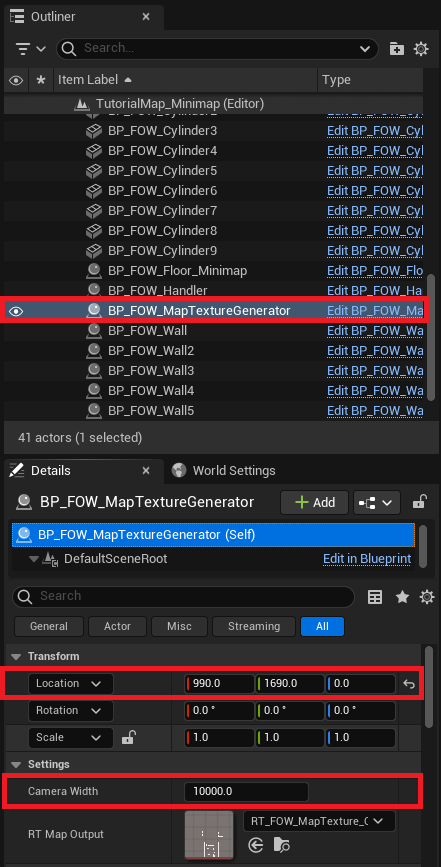Screen dimensions: 441x867
Task: Toggle the Details panel lock icon
Action: point(419,502)
